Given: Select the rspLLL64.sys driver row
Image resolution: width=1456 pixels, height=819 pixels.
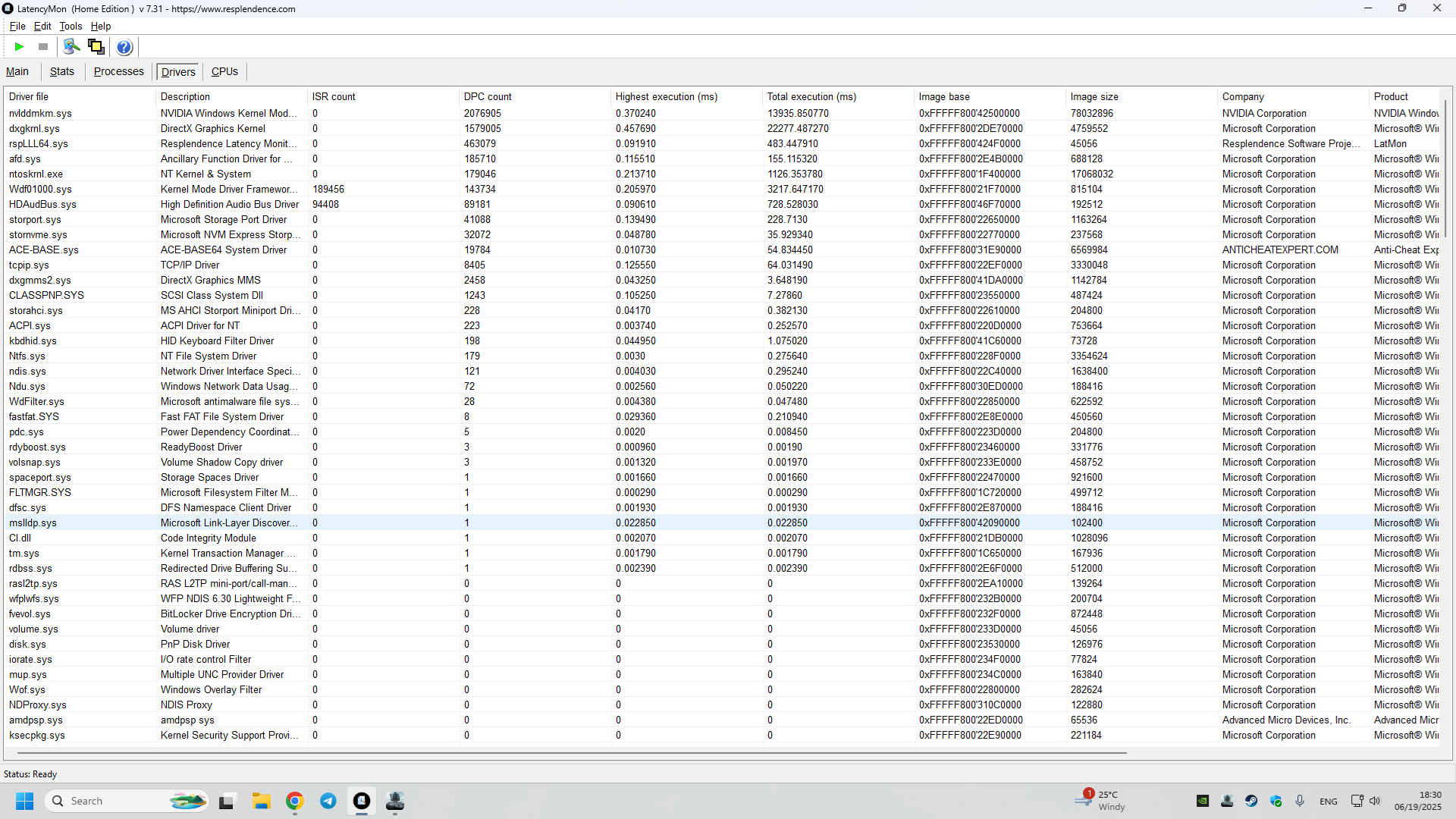Looking at the screenshot, I should [x=722, y=144].
